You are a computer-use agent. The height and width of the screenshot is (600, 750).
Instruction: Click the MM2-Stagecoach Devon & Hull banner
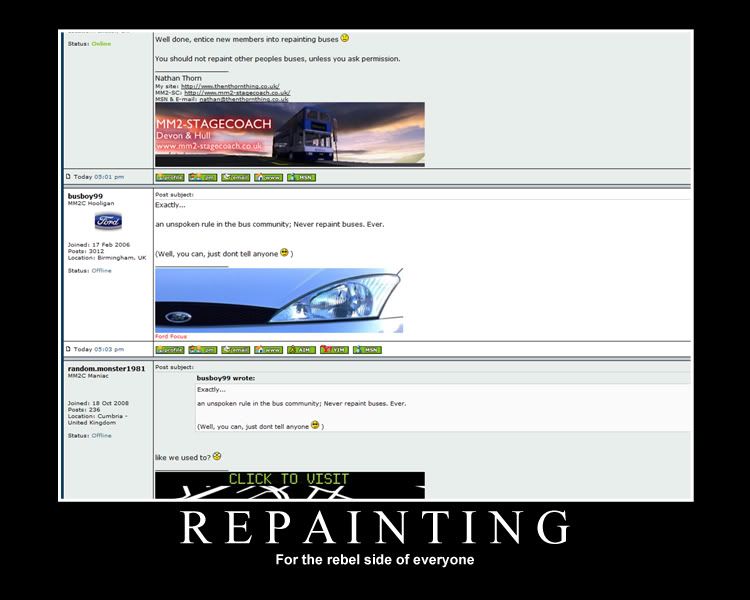click(289, 134)
